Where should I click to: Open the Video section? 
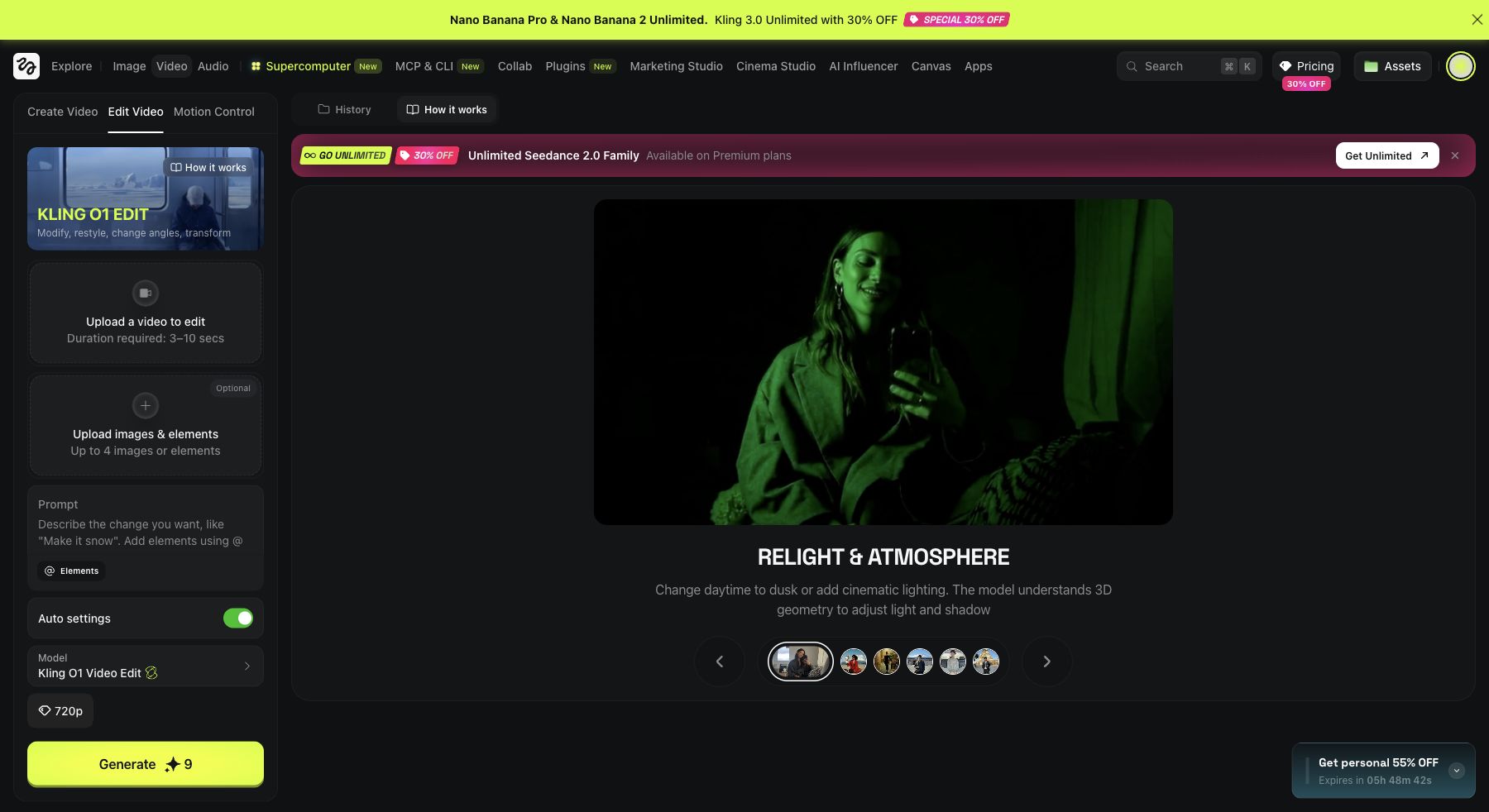172,66
